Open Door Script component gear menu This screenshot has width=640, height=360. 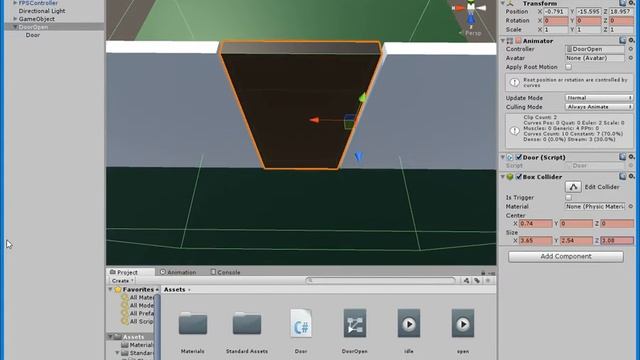tap(631, 157)
